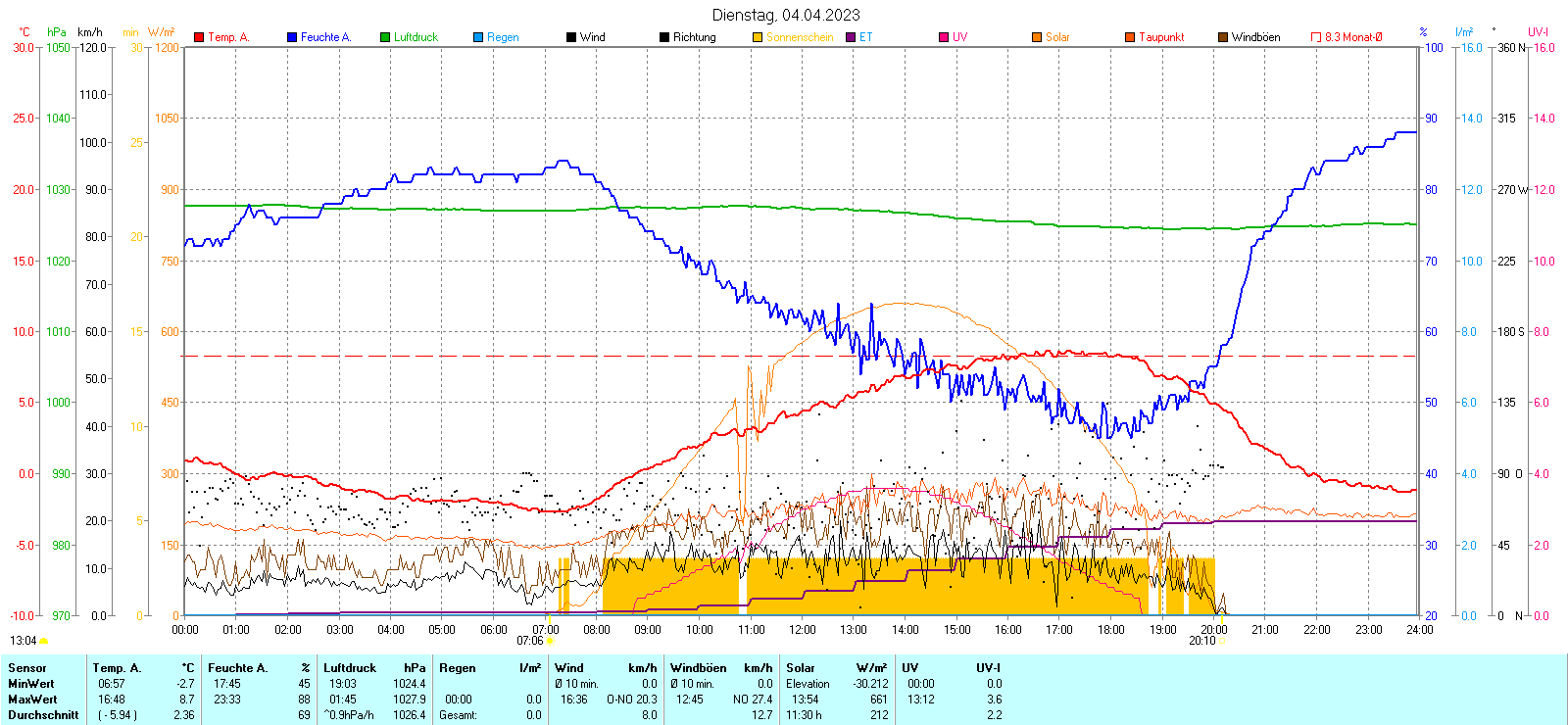Toggle the Regen legend marker
The width and height of the screenshot is (1568, 725).
(478, 37)
